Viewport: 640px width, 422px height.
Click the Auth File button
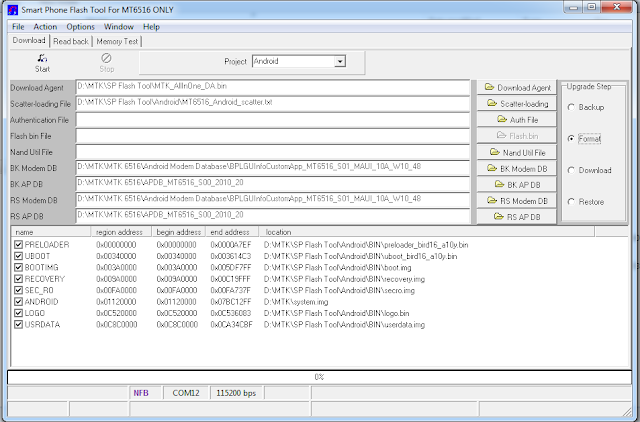[517, 120]
